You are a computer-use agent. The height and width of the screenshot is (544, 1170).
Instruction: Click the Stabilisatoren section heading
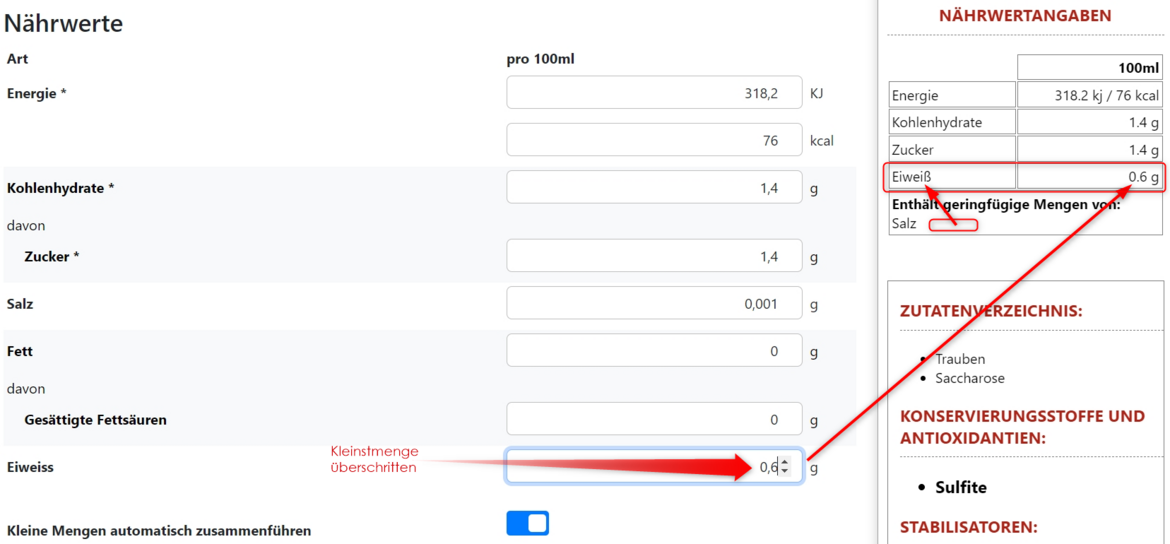click(x=969, y=528)
